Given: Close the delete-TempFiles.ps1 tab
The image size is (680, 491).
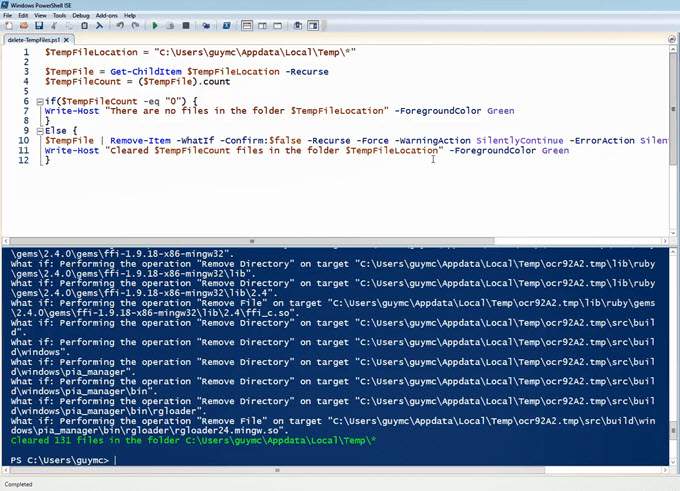Looking at the screenshot, I should coord(66,40).
